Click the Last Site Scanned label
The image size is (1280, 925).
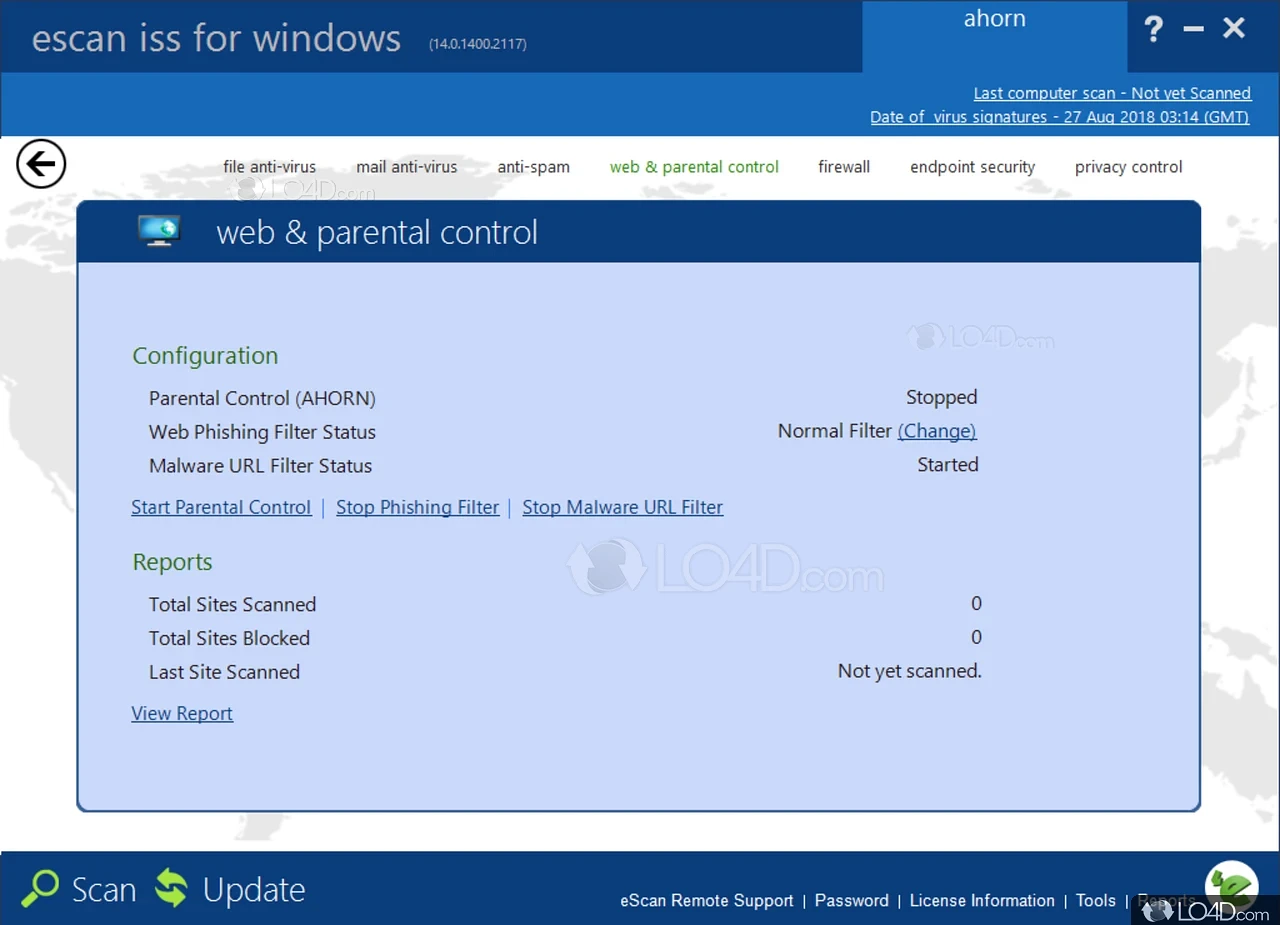click(x=224, y=672)
